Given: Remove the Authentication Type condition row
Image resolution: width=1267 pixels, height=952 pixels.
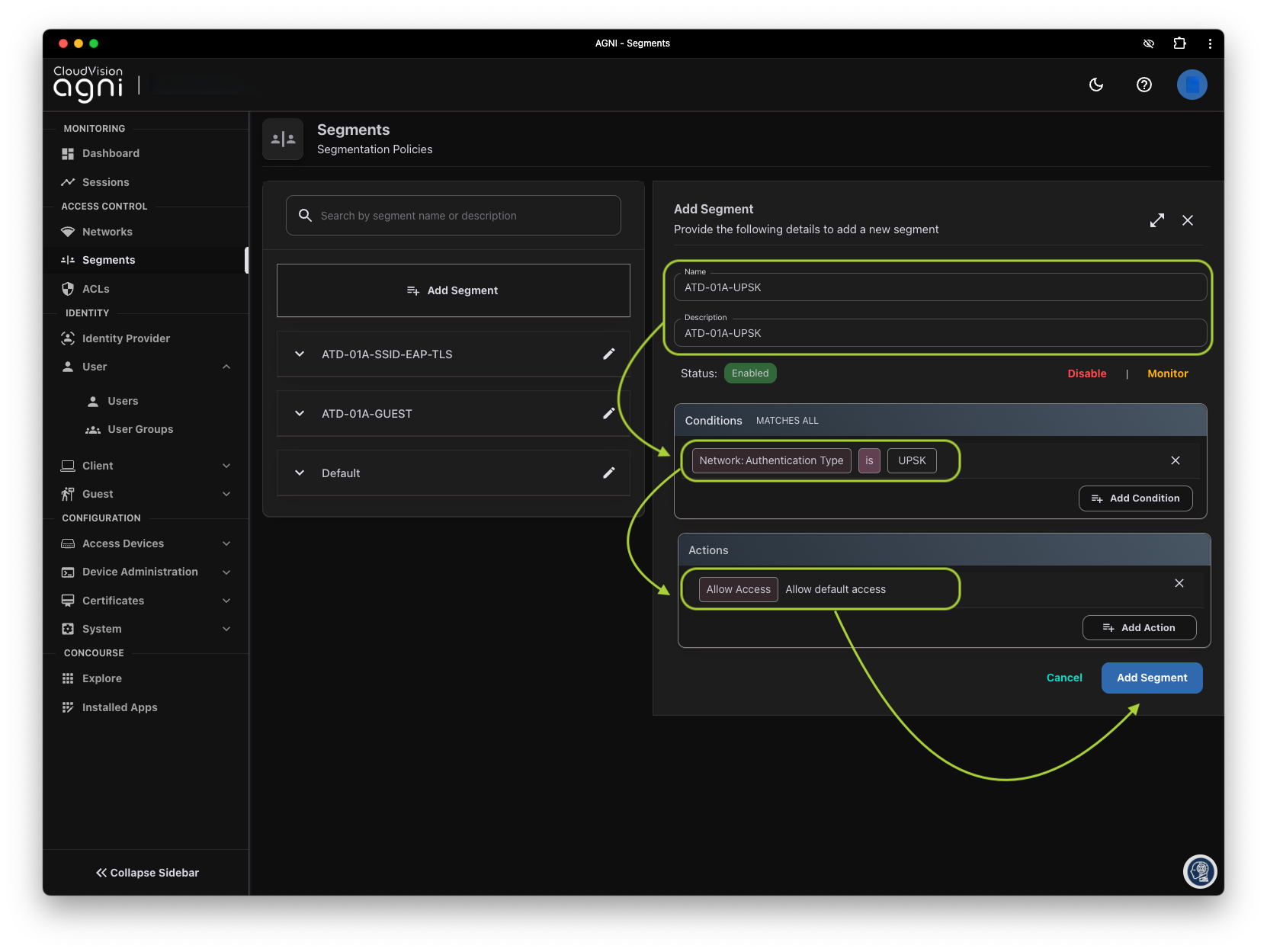Looking at the screenshot, I should pyautogui.click(x=1175, y=460).
